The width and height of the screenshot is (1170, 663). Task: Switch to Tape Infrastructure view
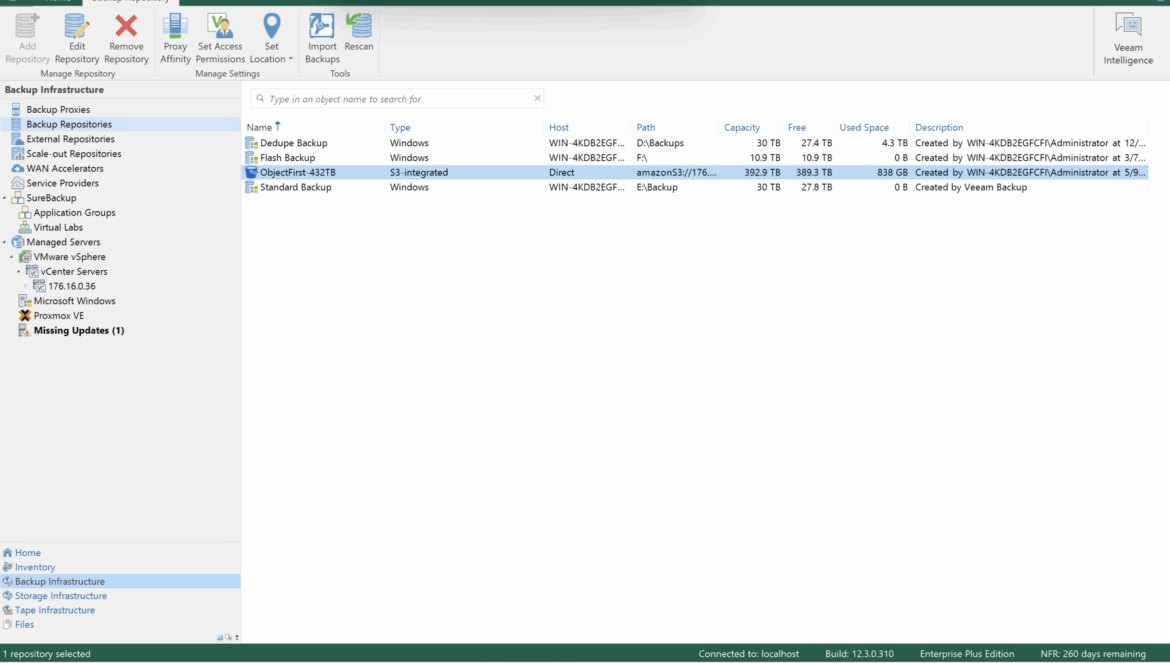[x=54, y=610]
